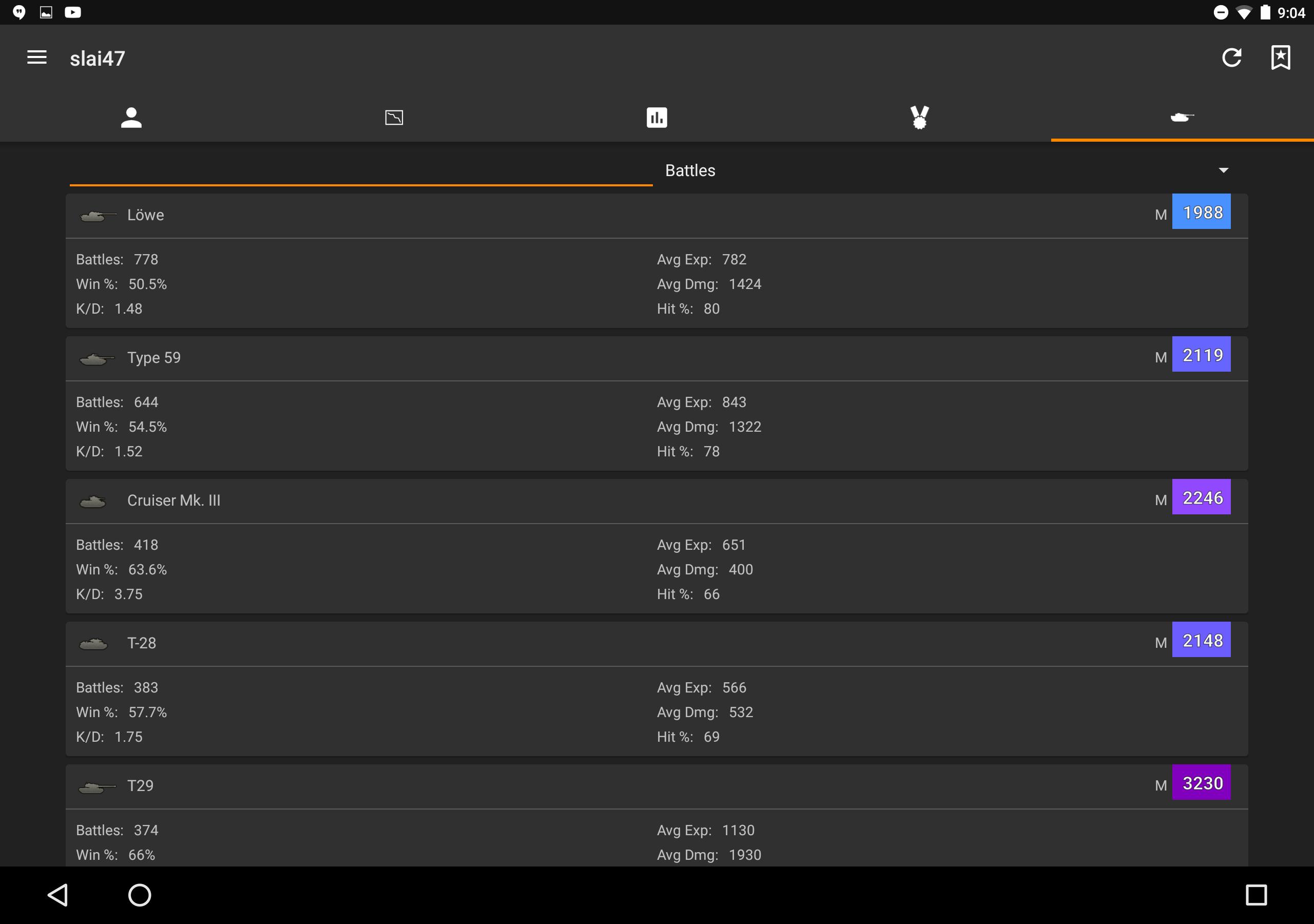Focus the tank search filter field
Viewport: 1314px width, 924px height.
click(x=360, y=170)
